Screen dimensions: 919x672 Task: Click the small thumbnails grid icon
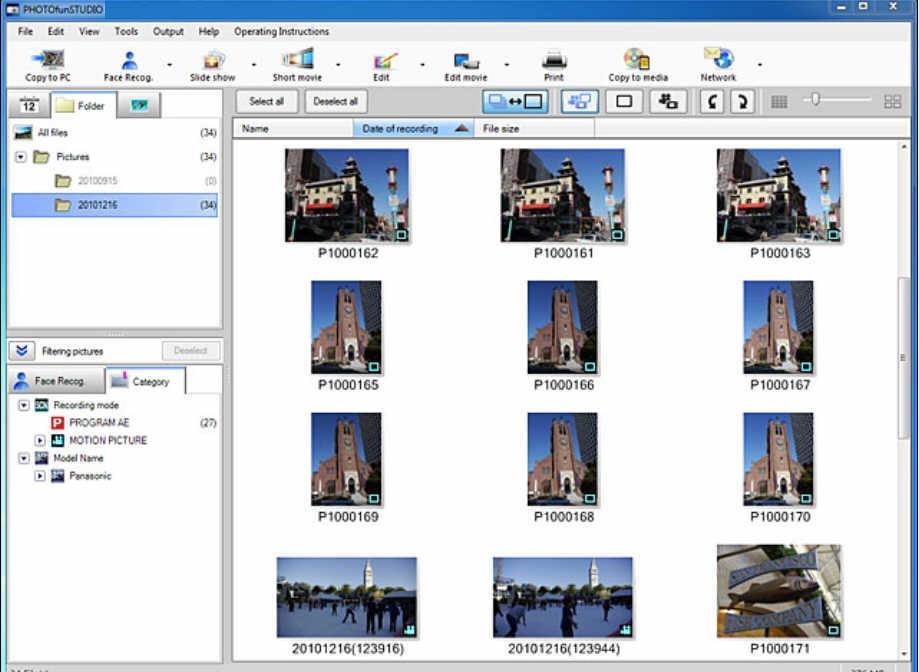tap(779, 102)
